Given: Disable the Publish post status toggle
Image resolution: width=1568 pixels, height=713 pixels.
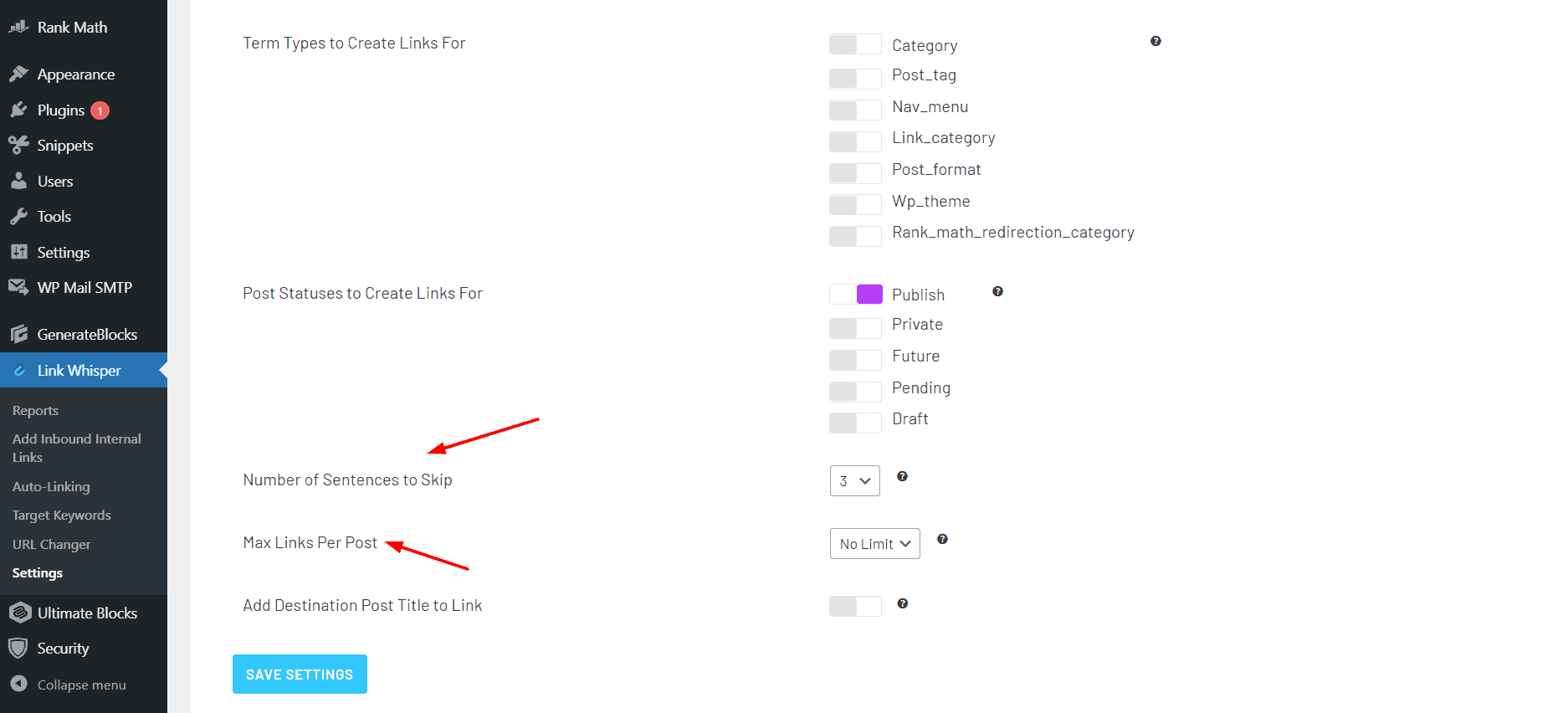Looking at the screenshot, I should (854, 295).
